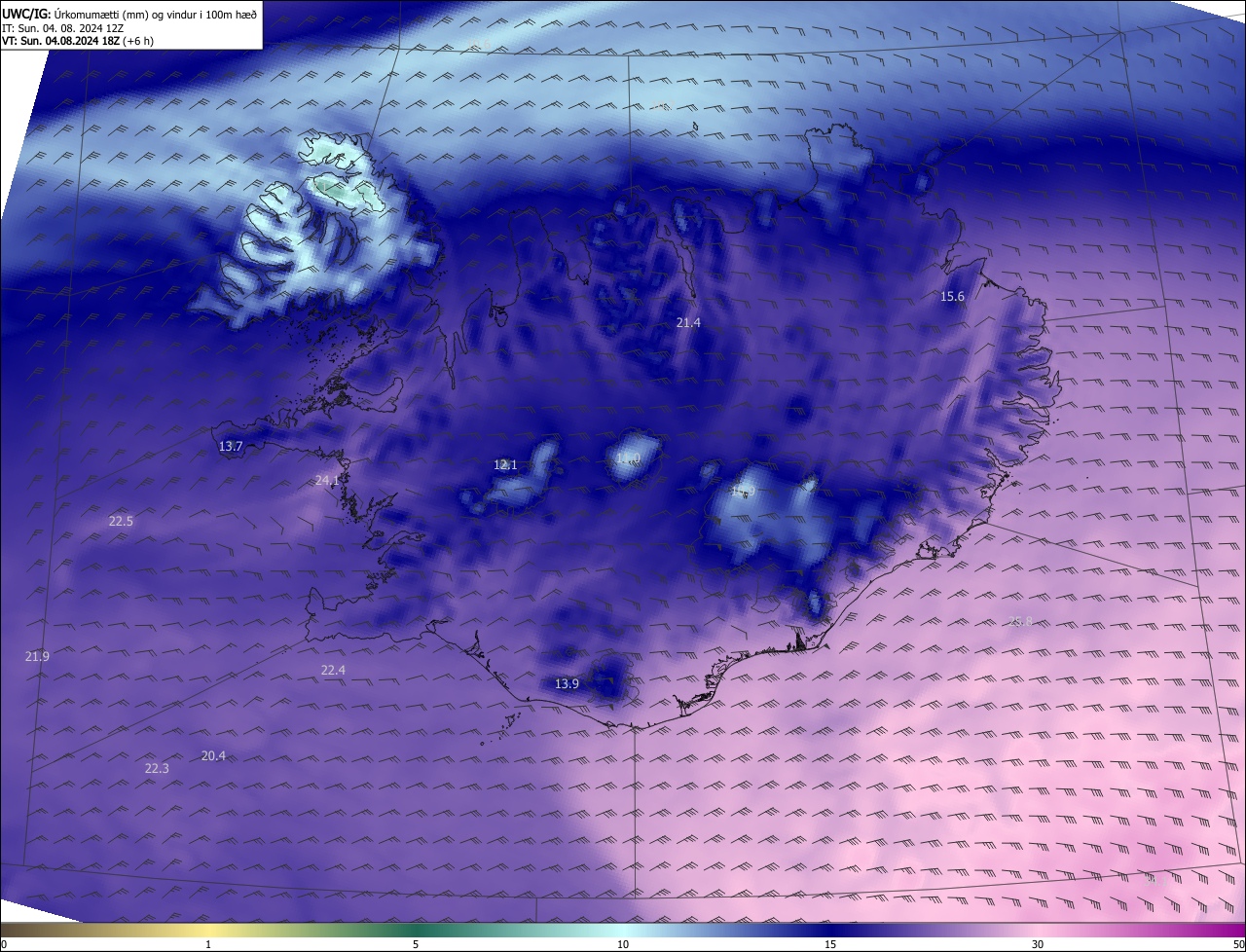Screen dimensions: 1246x952
Task: Click the map value label '21.4'
Action: [688, 322]
